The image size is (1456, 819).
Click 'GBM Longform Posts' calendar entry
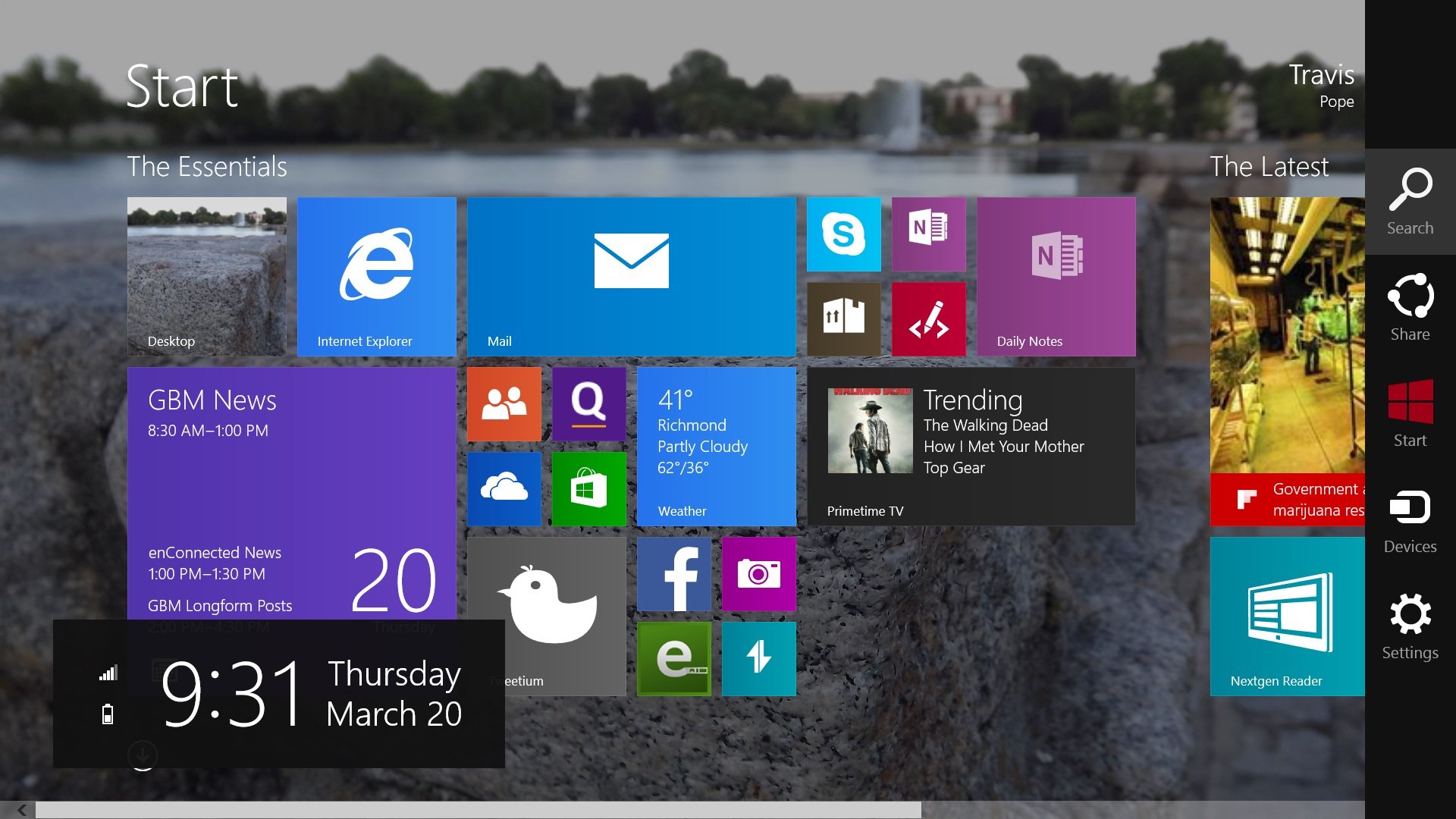220,606
